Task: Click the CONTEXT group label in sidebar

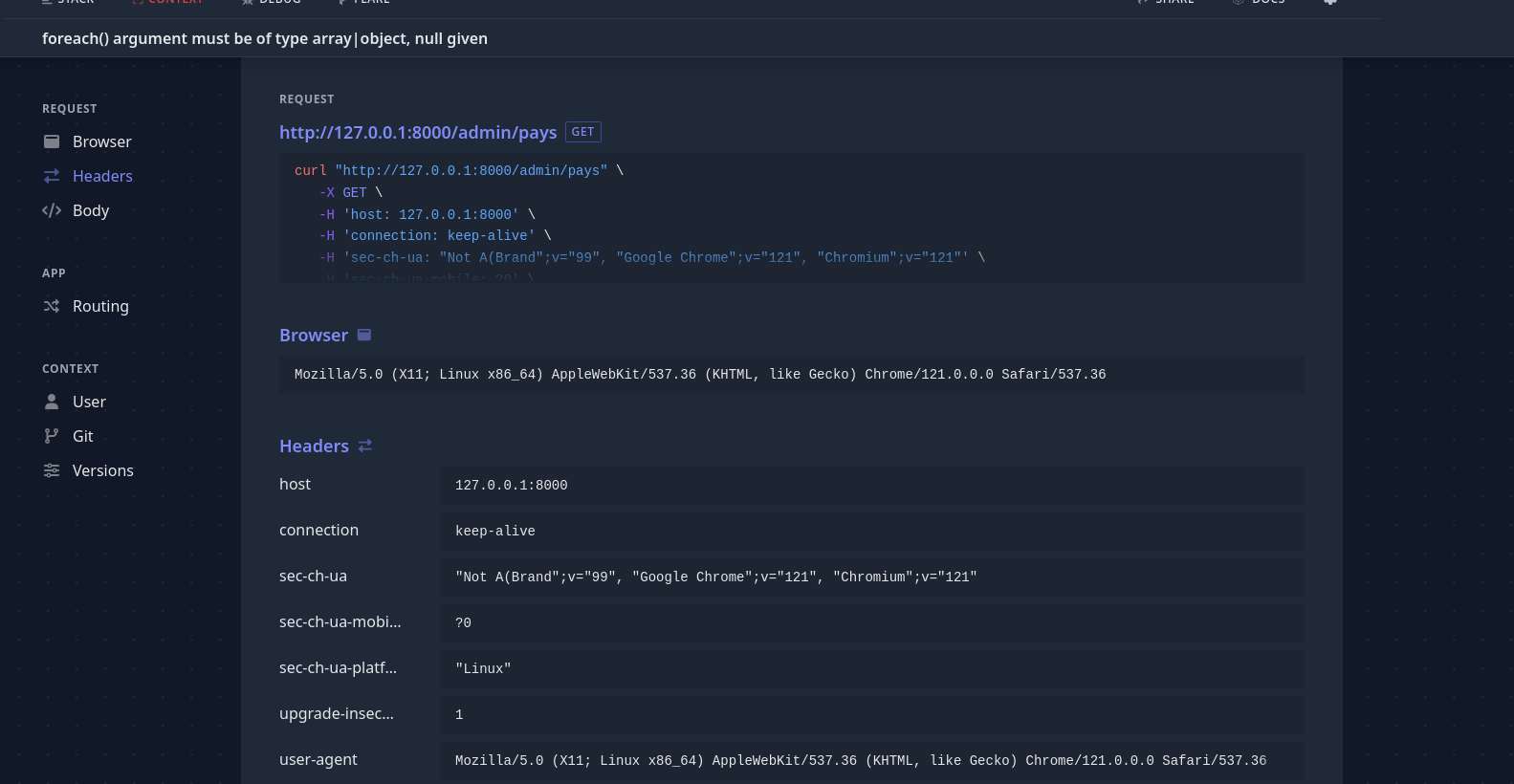Action: tap(71, 369)
